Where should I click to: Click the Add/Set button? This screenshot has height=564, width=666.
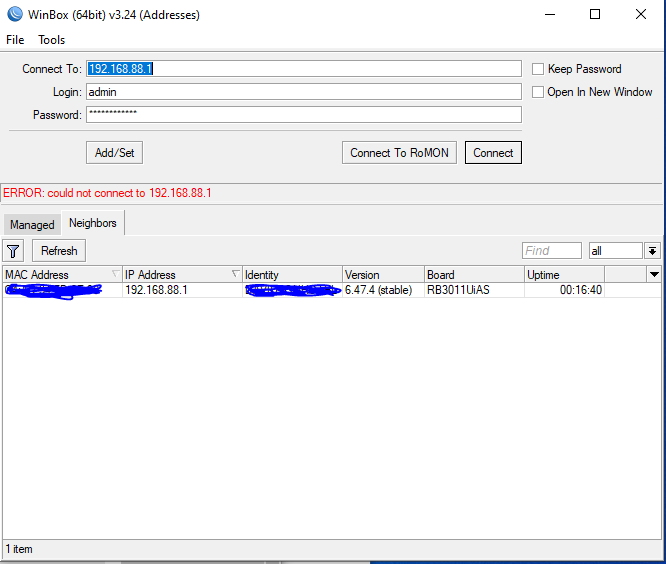tap(114, 152)
